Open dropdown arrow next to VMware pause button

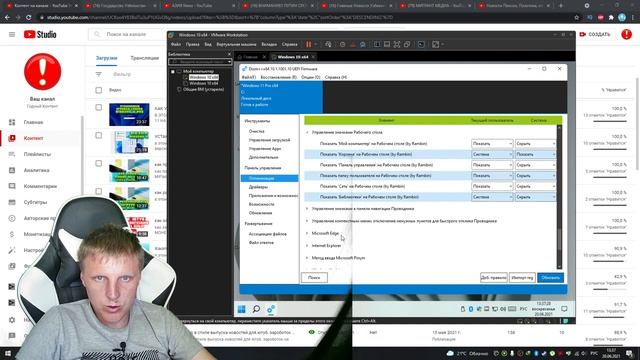(x=316, y=44)
